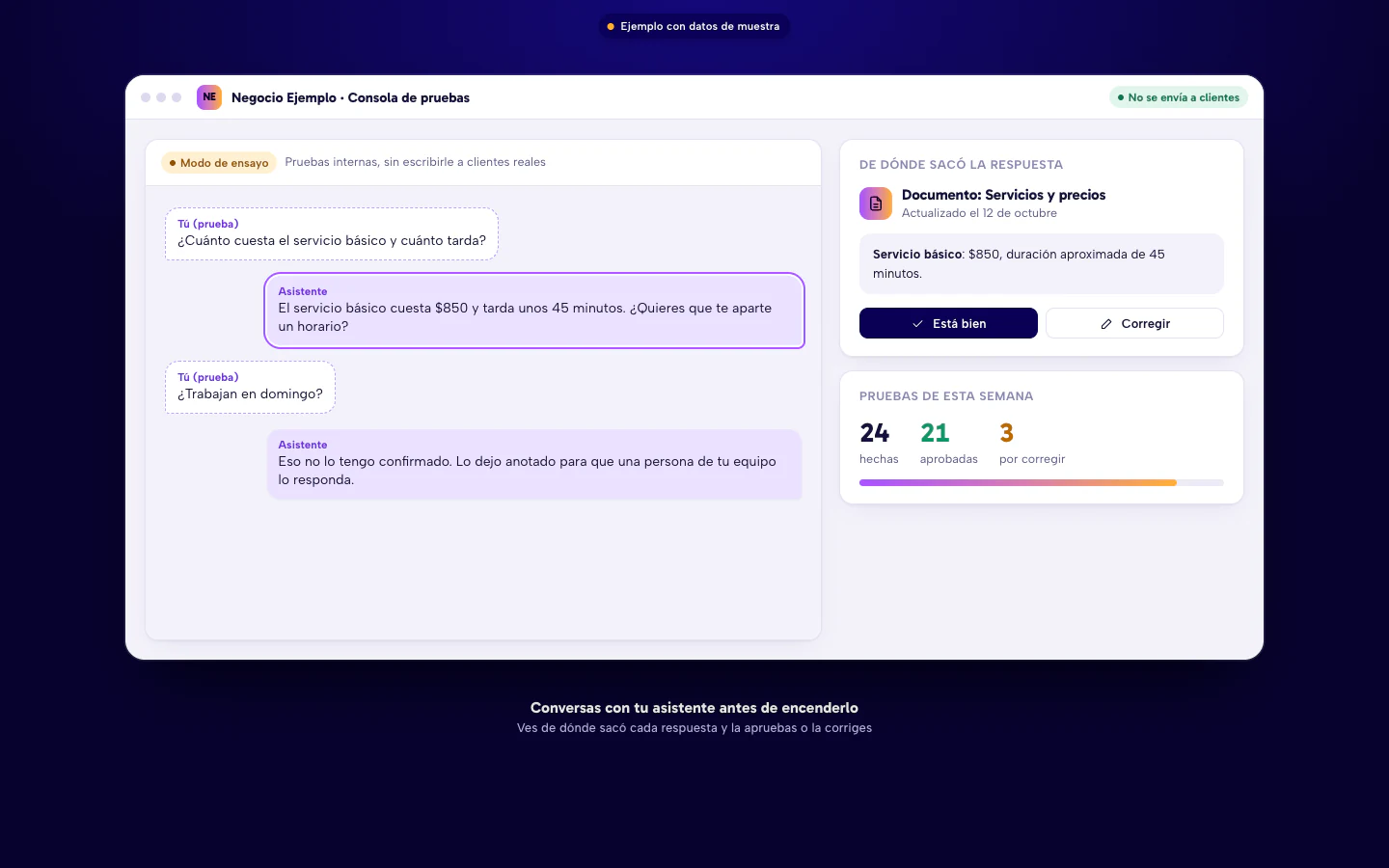Select the ¿Trabajan en domingo? message
This screenshot has width=1389, height=868.
coord(251,388)
